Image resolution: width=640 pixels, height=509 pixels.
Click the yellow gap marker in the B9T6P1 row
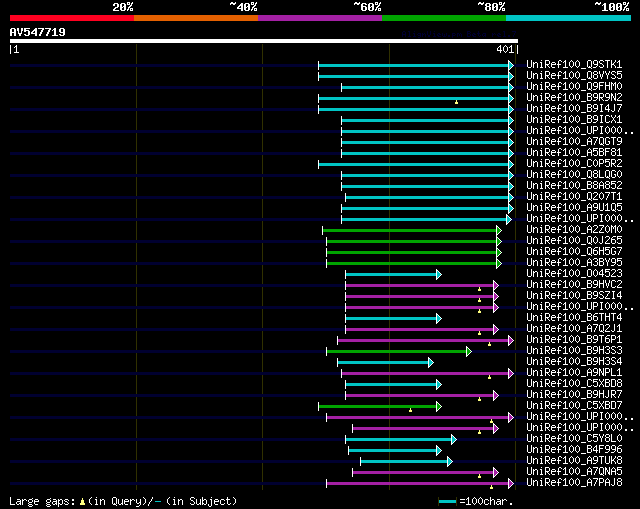coord(489,345)
